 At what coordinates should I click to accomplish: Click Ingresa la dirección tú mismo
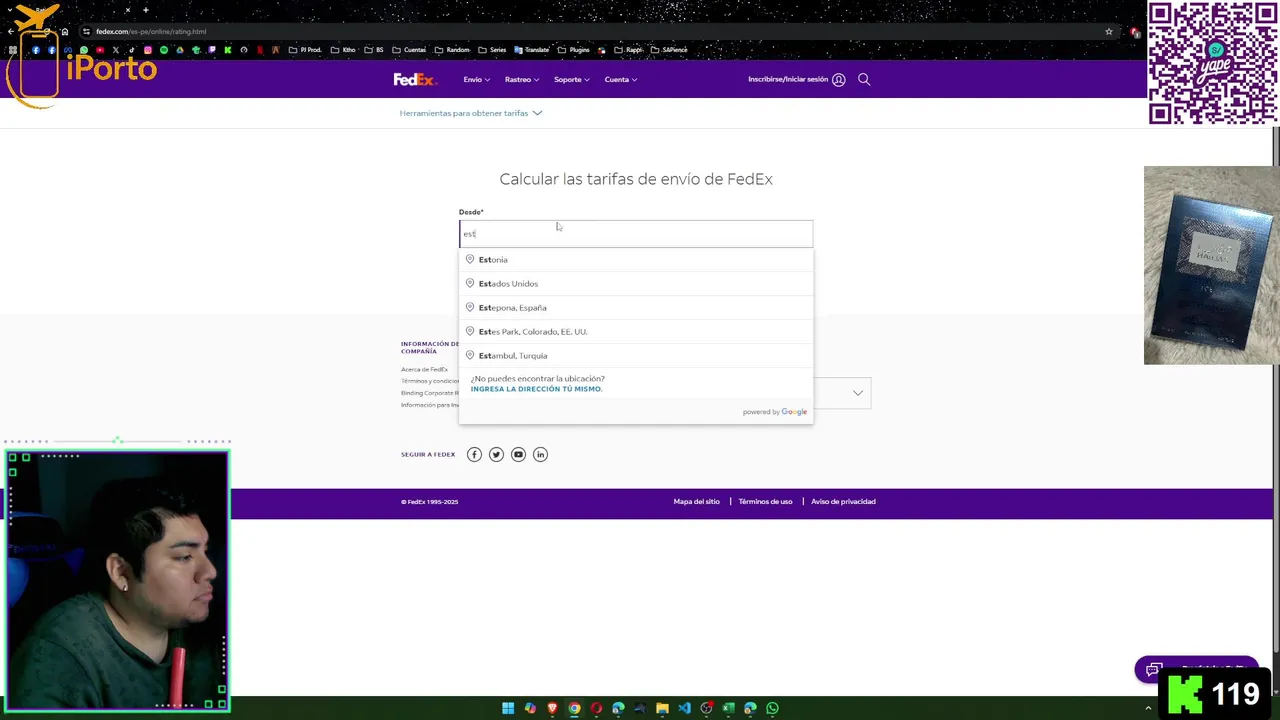pos(536,389)
